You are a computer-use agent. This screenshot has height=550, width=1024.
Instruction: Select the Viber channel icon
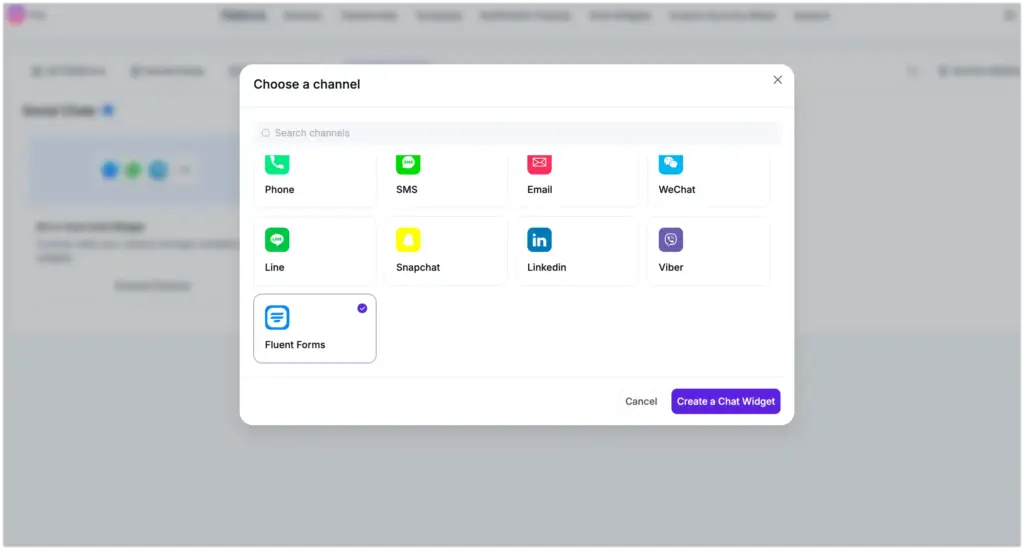pos(671,240)
